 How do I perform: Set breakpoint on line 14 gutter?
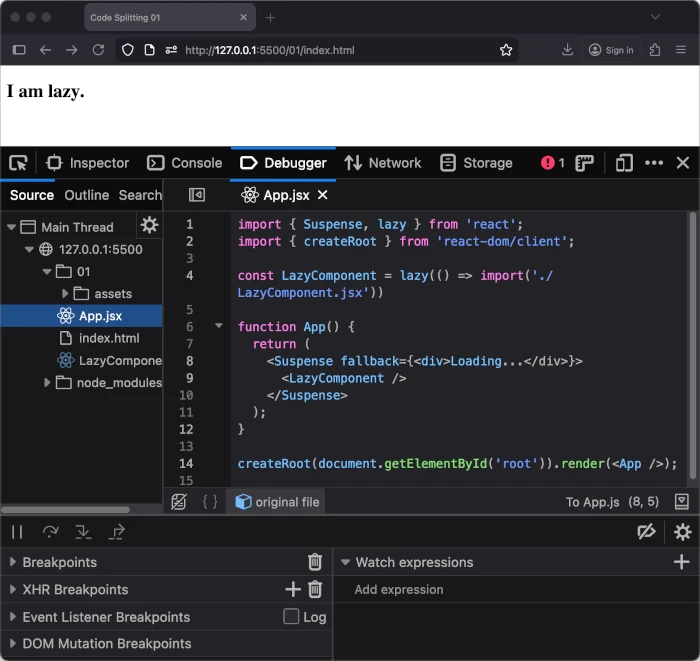[x=186, y=464]
